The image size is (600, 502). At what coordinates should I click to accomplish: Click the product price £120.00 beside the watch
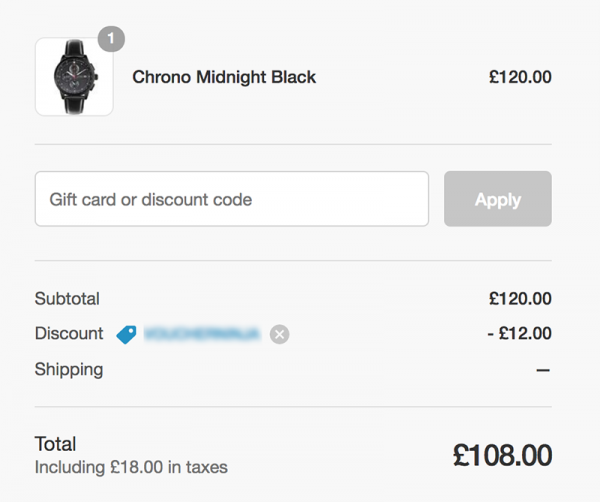tap(520, 77)
